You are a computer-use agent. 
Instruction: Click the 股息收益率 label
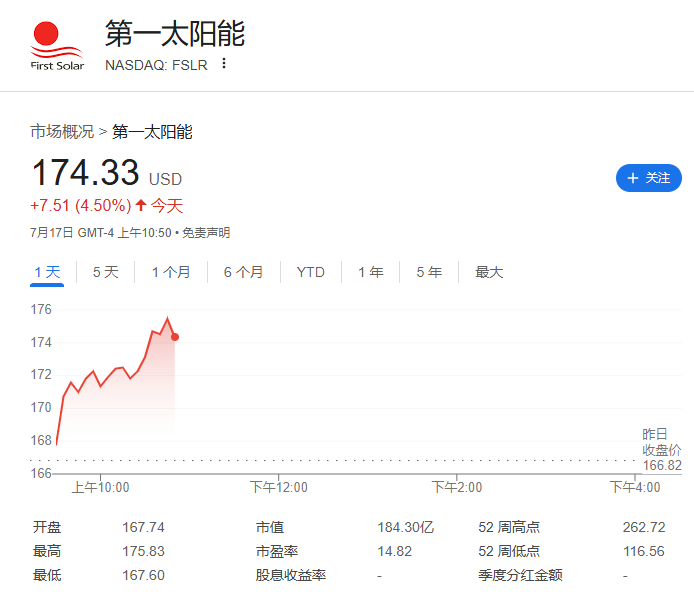click(290, 575)
